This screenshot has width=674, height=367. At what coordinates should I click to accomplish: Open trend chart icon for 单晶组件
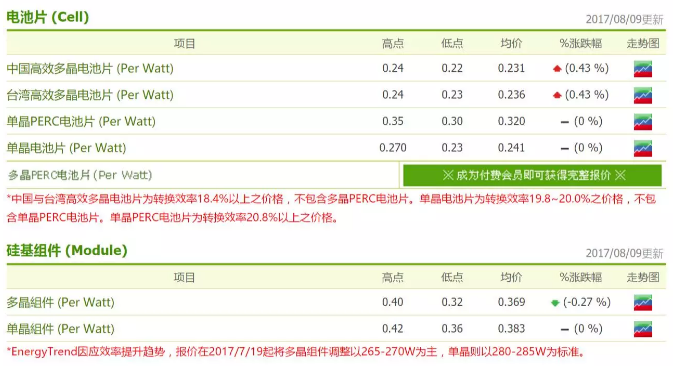[643, 329]
